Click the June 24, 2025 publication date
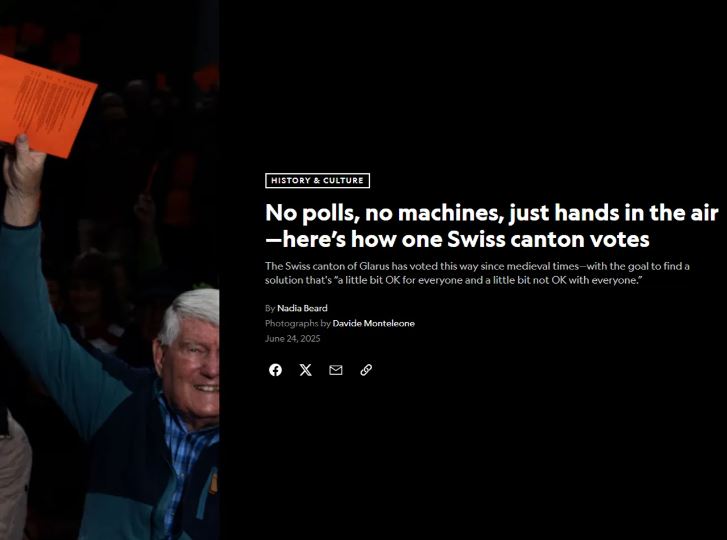Viewport: 727px width, 540px height. coord(293,339)
